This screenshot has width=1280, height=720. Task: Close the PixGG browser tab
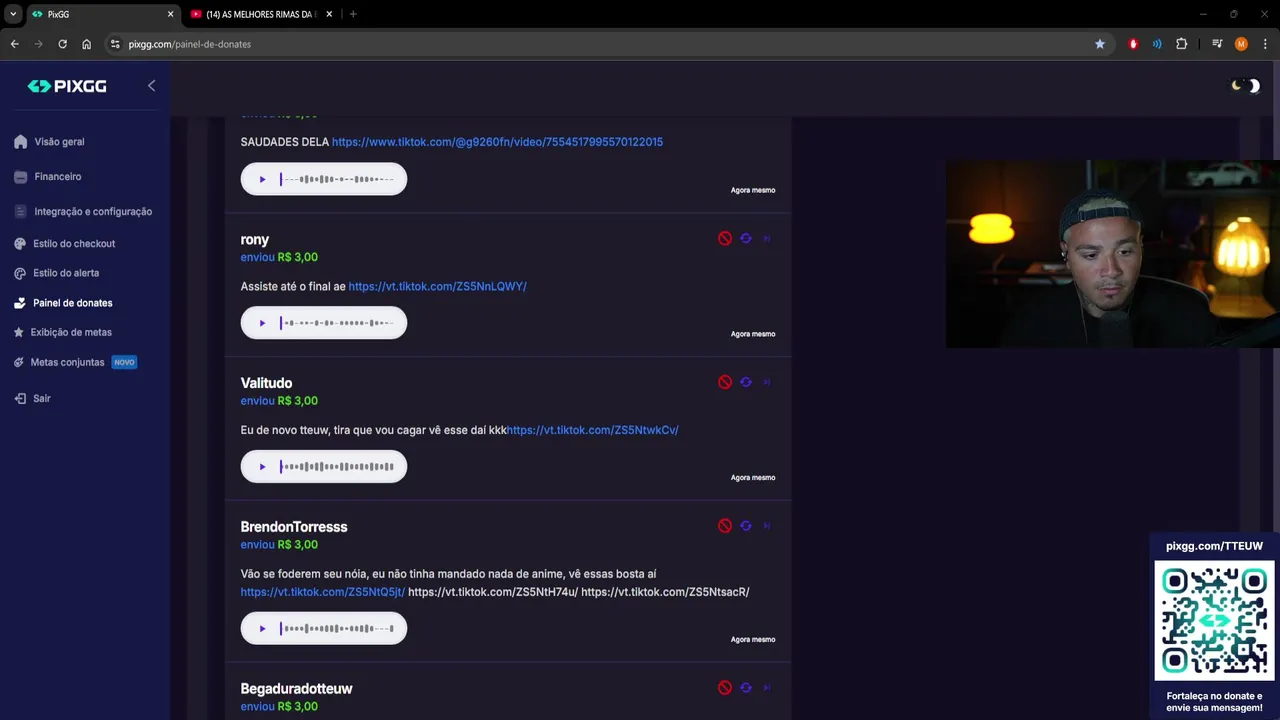170,14
